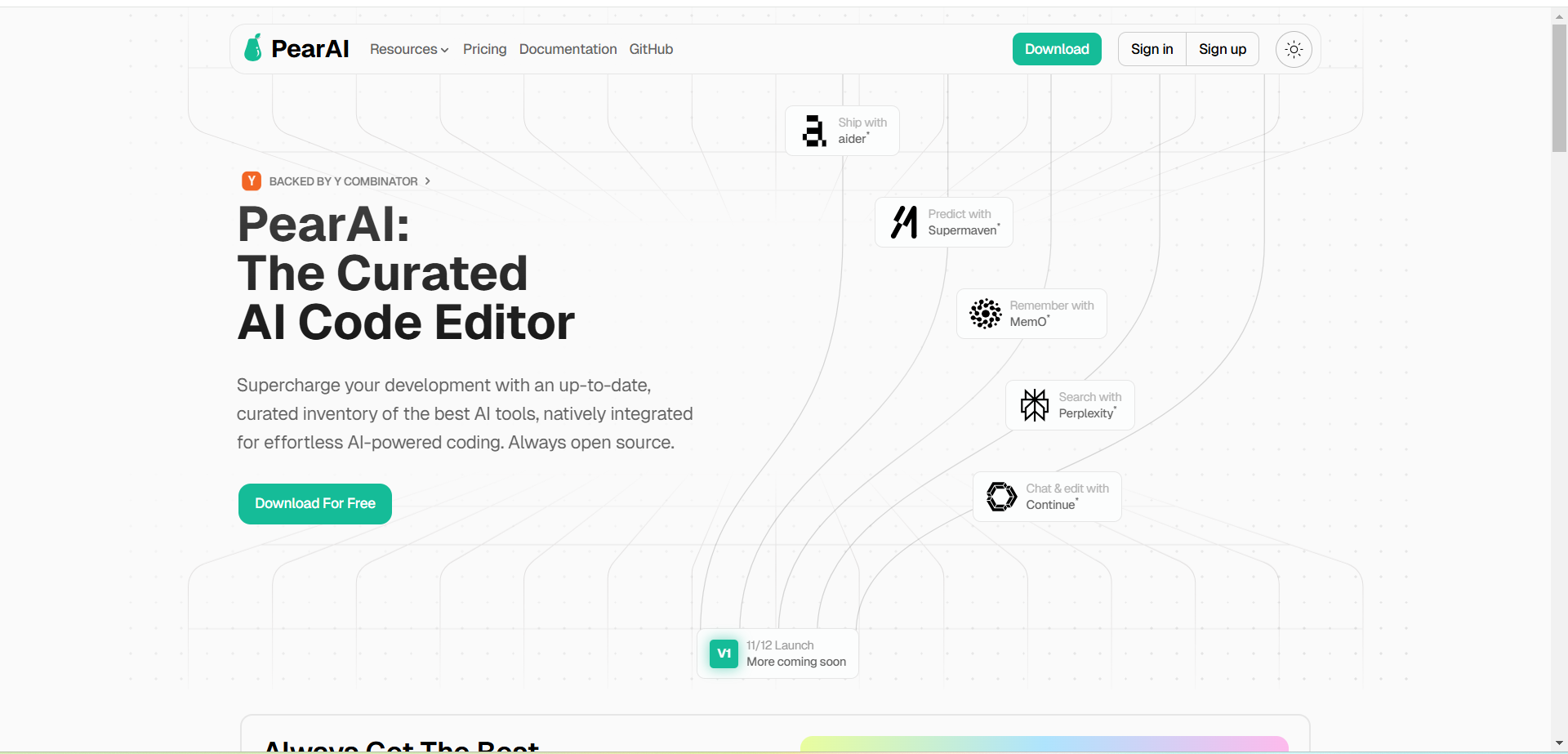Click the page's vertical scrollbar thumb
Screen dimensions: 1568x754
click(x=1559, y=88)
